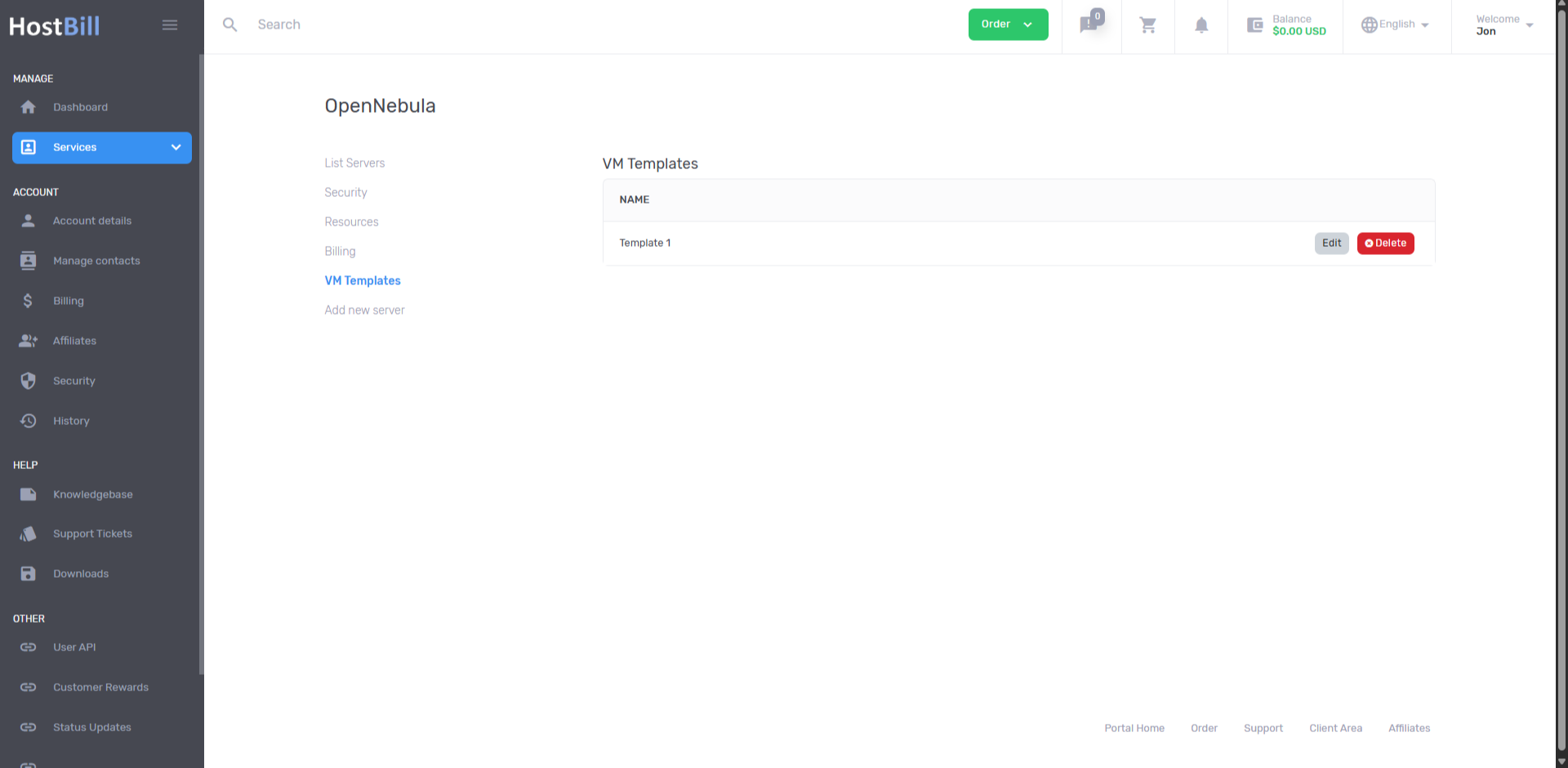Screen dimensions: 1568x768
Task: Click the search magnifier icon
Action: (230, 25)
